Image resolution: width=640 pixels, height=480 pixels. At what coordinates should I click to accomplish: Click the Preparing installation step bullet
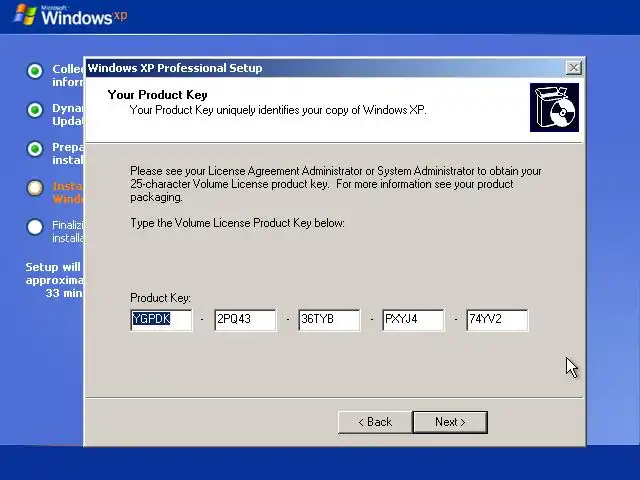coord(35,149)
